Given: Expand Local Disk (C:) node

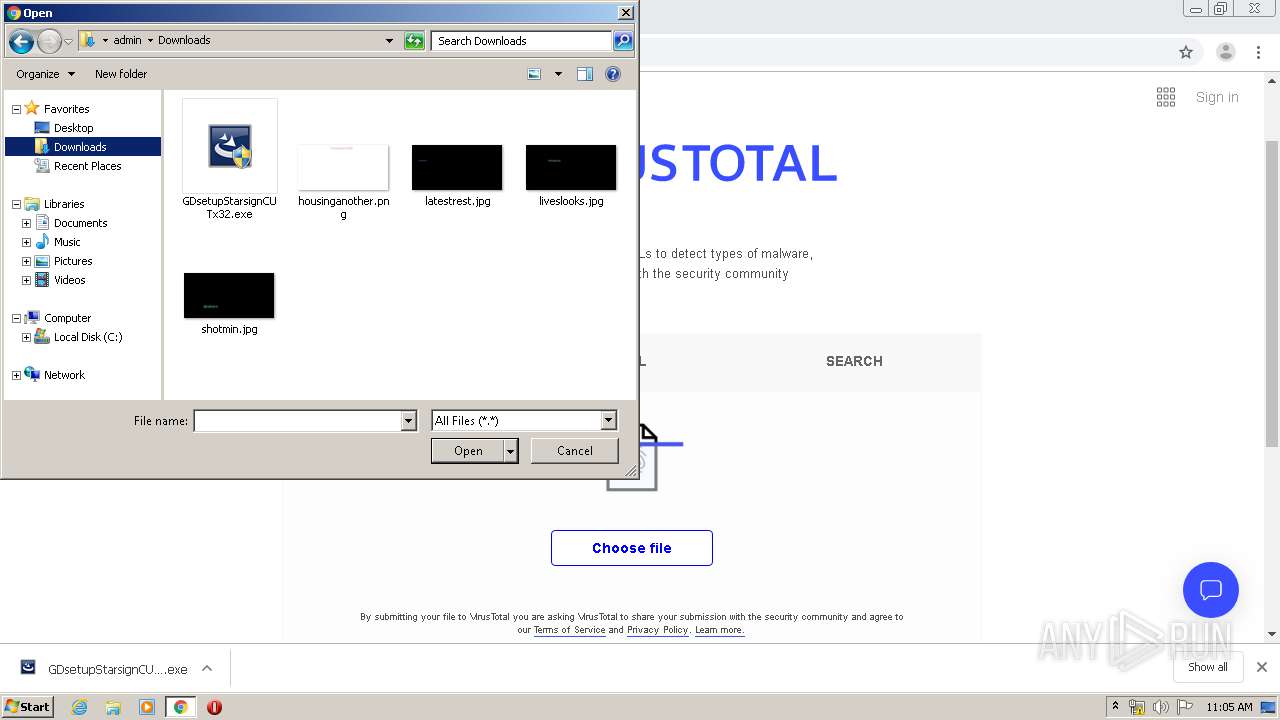Looking at the screenshot, I should click(26, 337).
